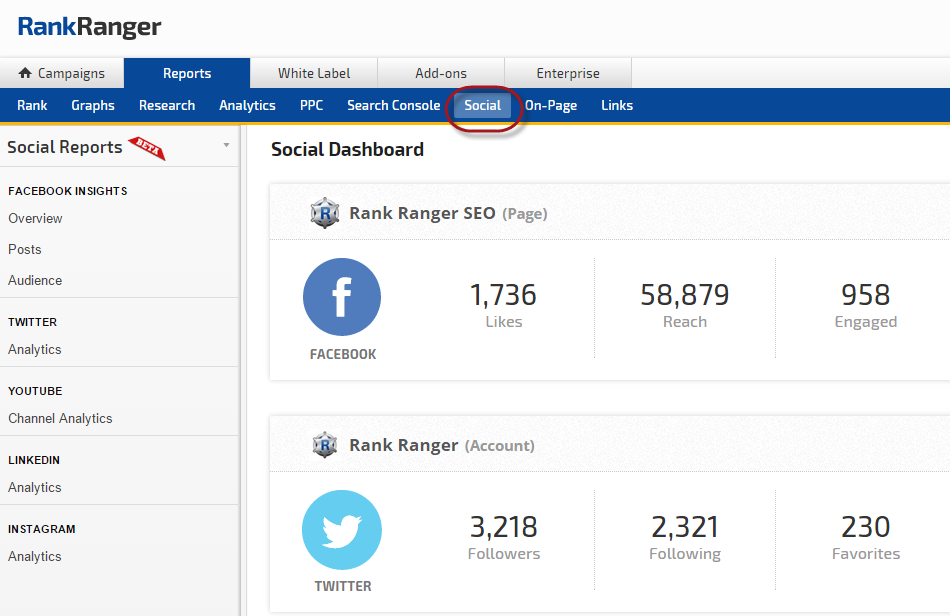
Task: Open Analytics under the Instagram section
Action: point(35,556)
